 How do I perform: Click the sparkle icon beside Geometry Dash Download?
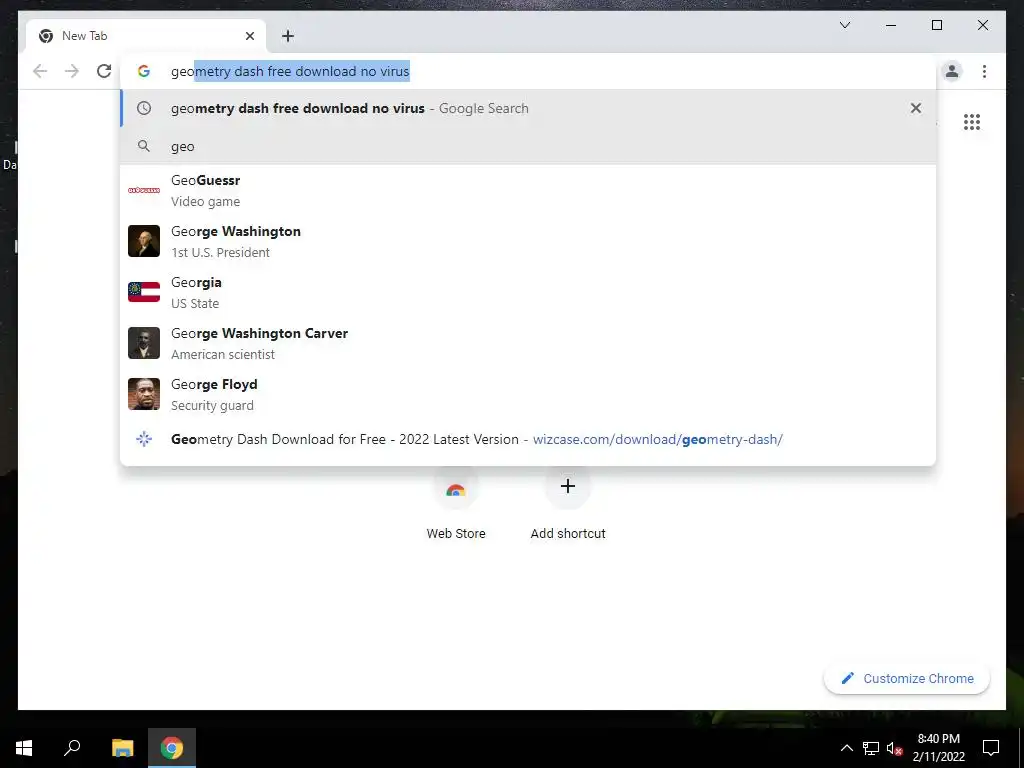coord(144,439)
